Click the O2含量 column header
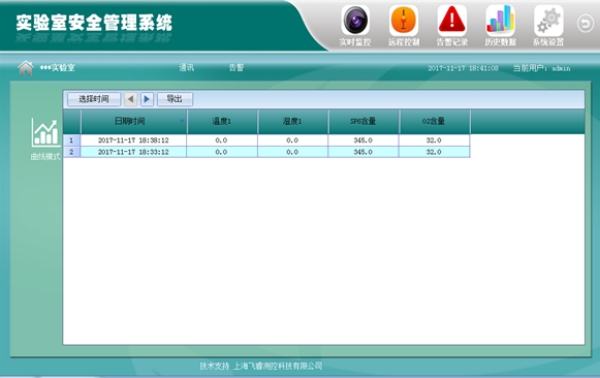The height and width of the screenshot is (378, 600). (x=434, y=122)
